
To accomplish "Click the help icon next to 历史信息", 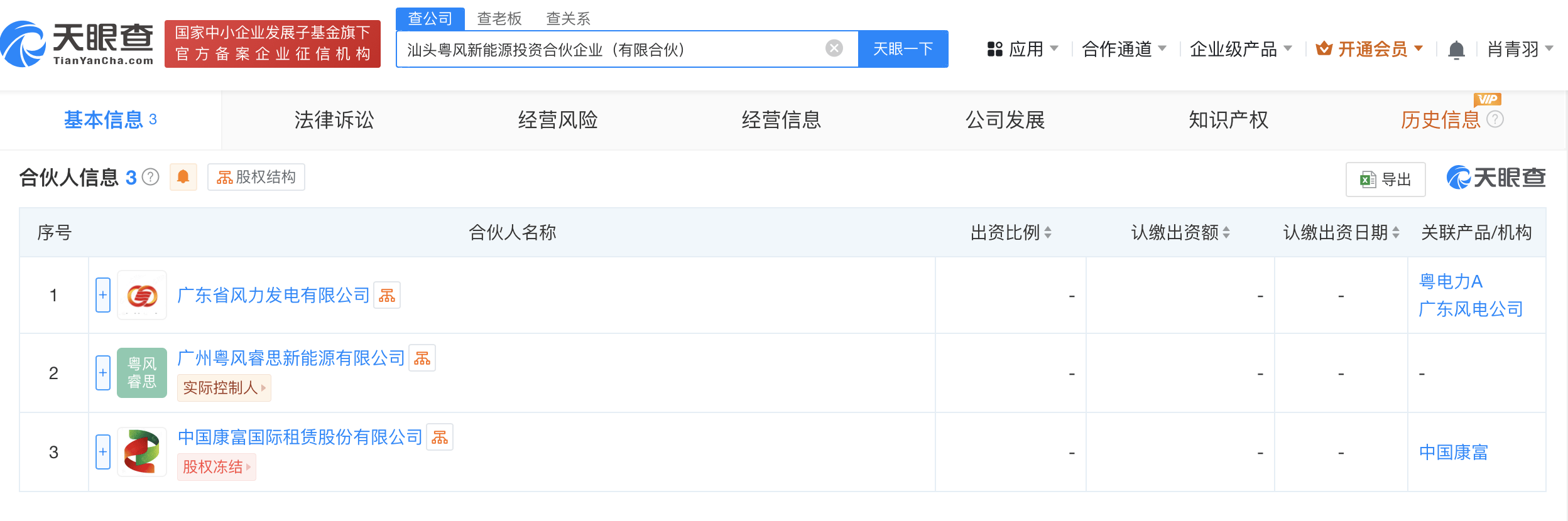I will coord(1495,119).
